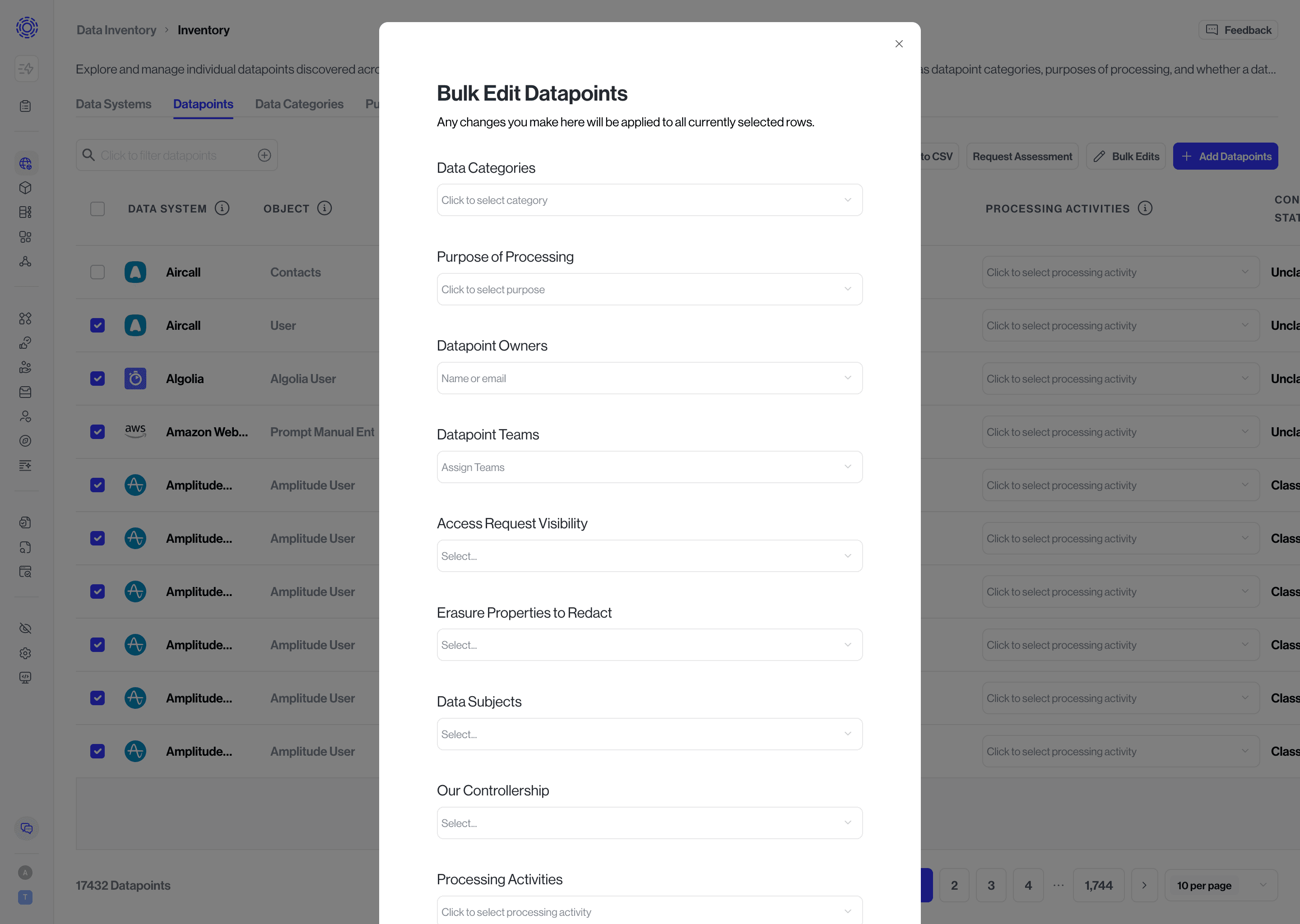Click the crossed-out eye sidebar icon
Screen dimensions: 1300x924
click(25, 628)
